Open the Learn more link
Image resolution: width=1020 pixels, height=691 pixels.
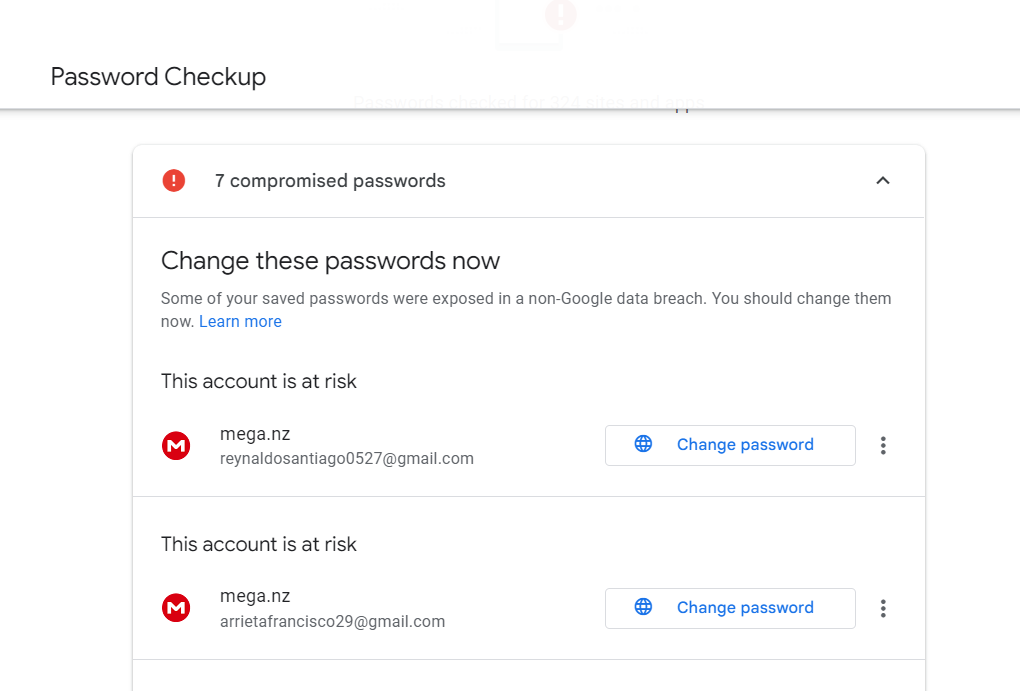[240, 322]
